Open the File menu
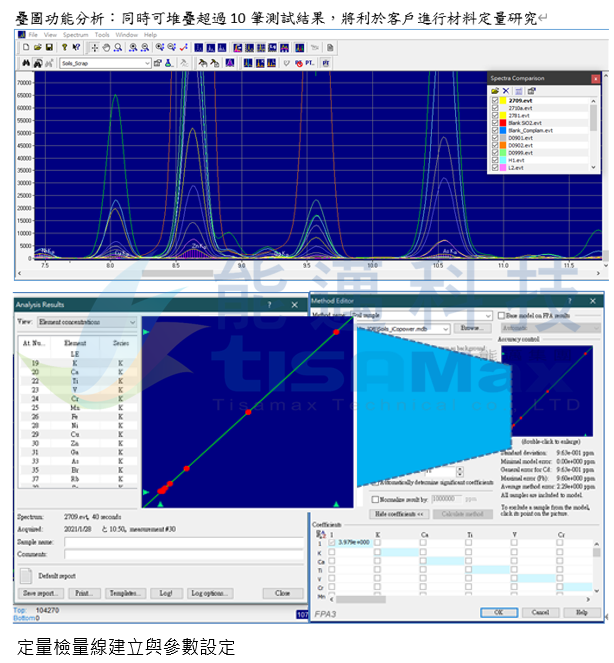The width and height of the screenshot is (614, 663). (33, 35)
